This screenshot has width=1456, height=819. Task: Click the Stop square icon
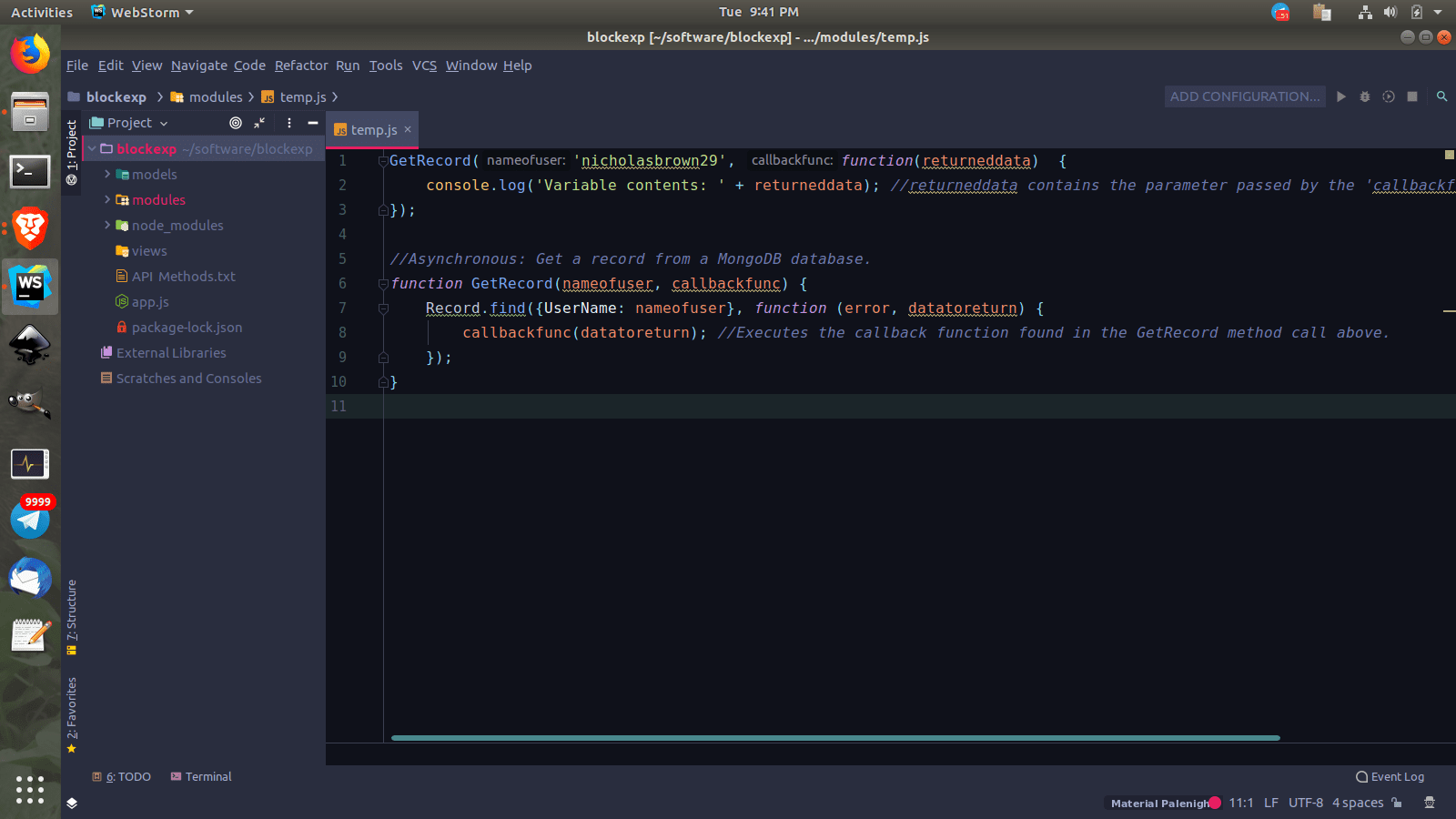[x=1412, y=96]
